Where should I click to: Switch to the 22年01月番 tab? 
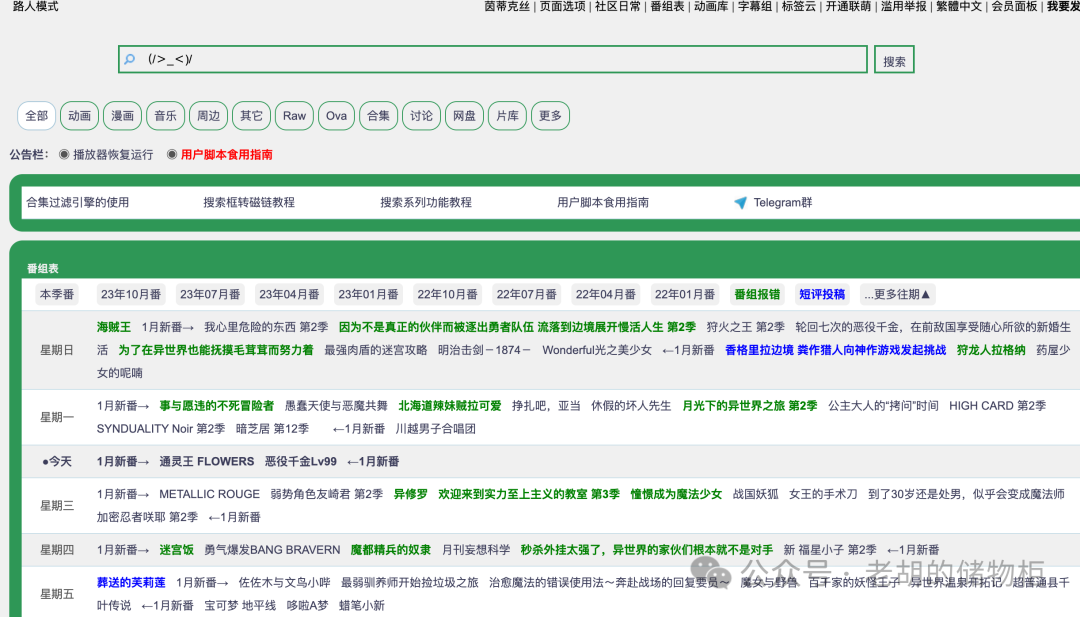pyautogui.click(x=686, y=293)
